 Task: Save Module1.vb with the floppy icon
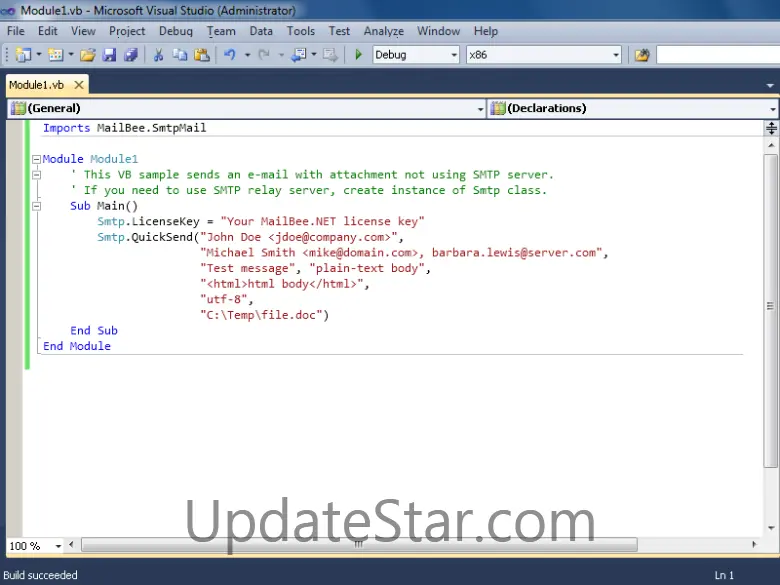[x=109, y=55]
